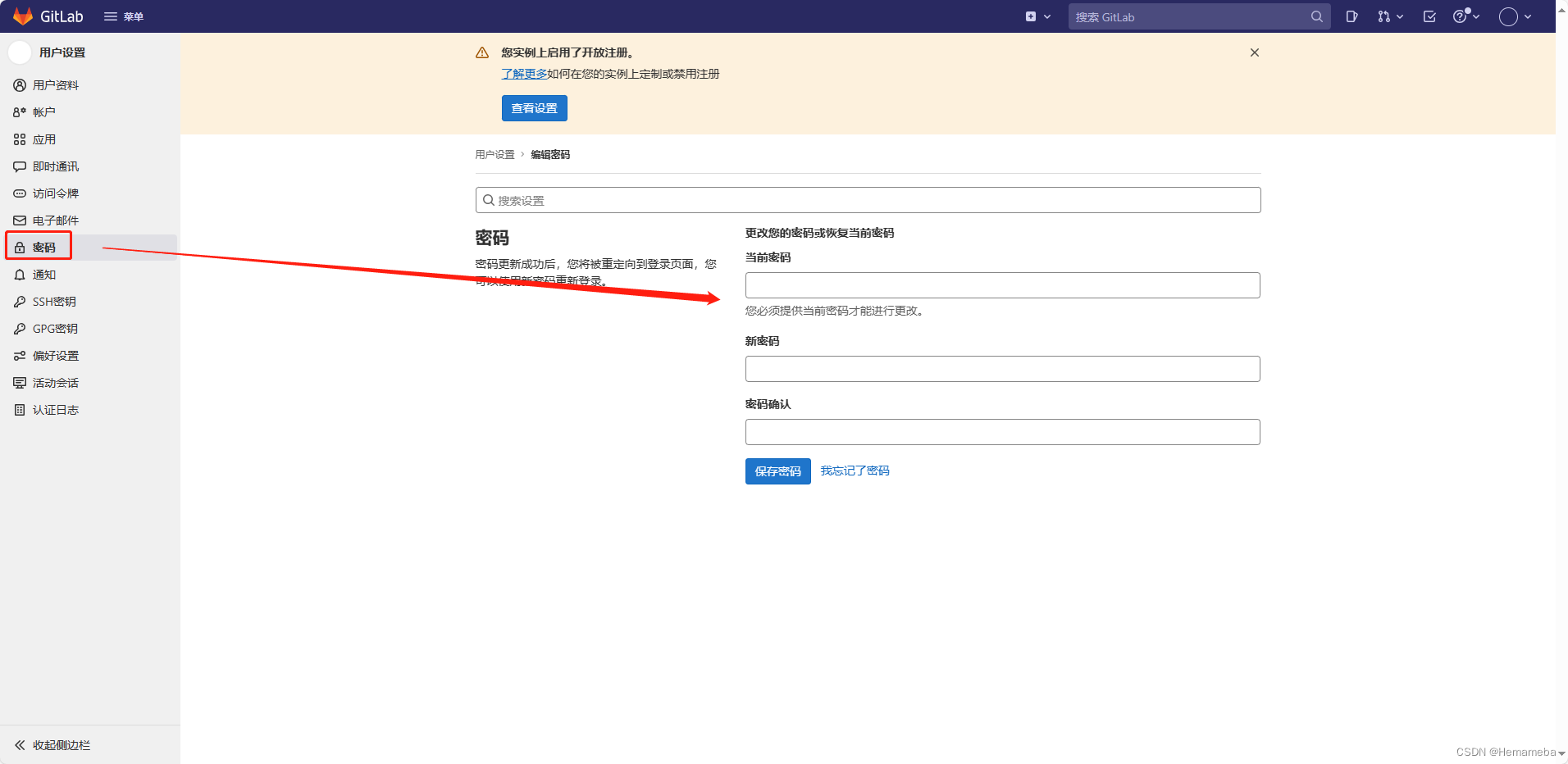Open the issues icon in top bar
The image size is (1568, 764).
coord(1351,16)
